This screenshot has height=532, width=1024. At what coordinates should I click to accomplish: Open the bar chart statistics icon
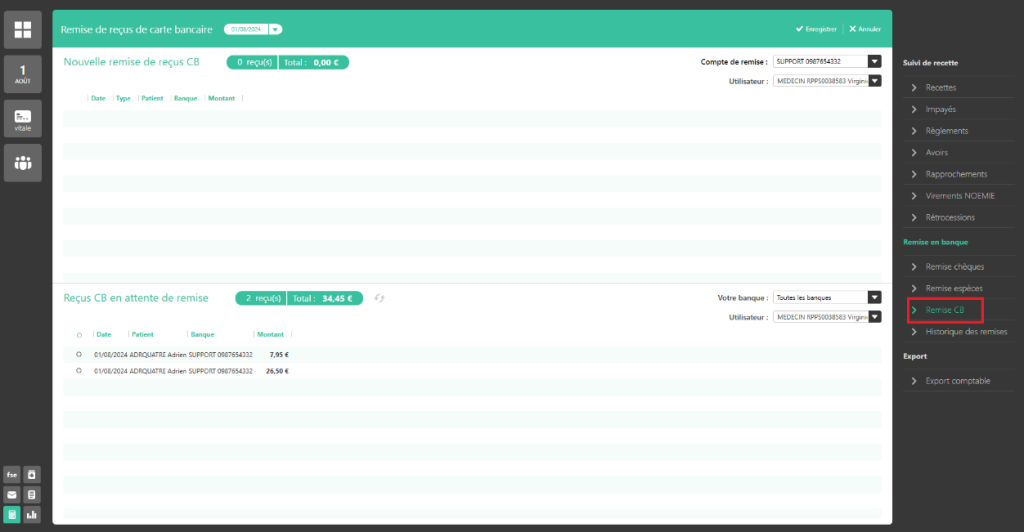(x=32, y=514)
